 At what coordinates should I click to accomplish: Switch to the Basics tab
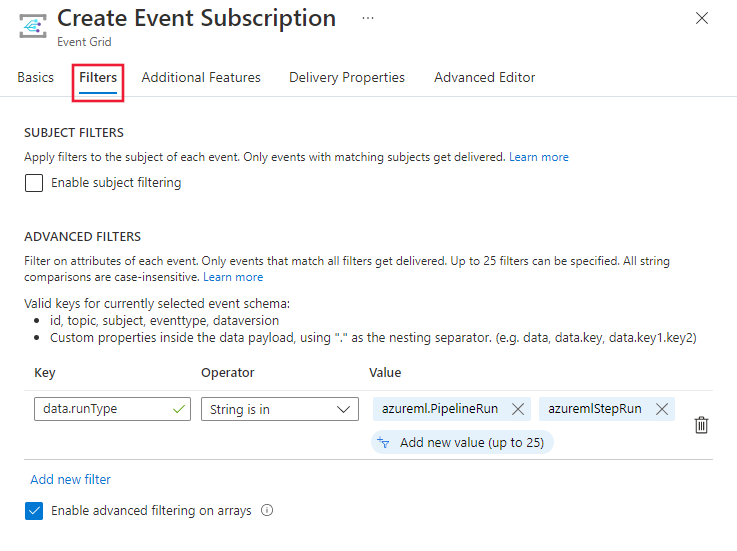click(x=36, y=77)
